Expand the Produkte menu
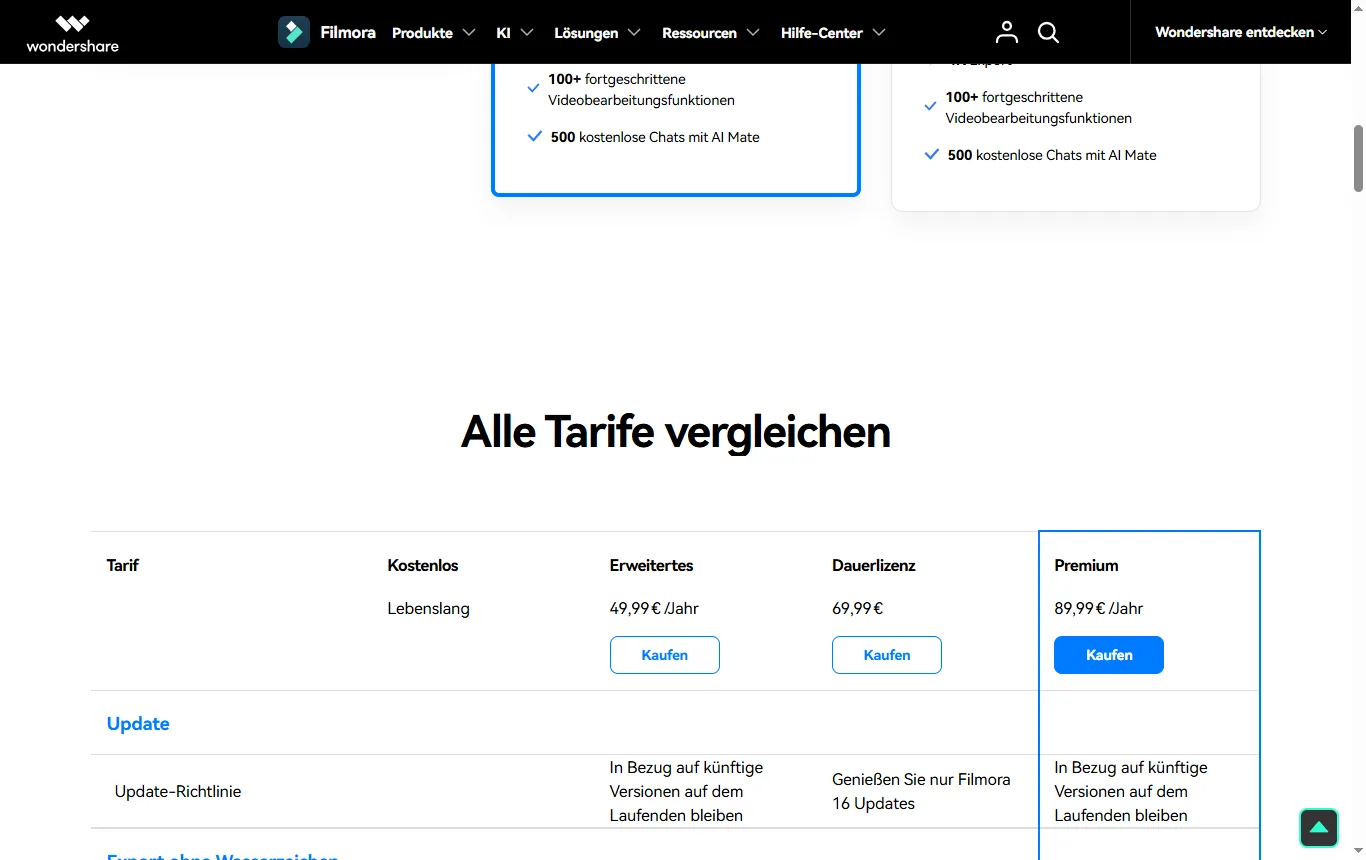Viewport: 1366px width, 860px height. (433, 33)
